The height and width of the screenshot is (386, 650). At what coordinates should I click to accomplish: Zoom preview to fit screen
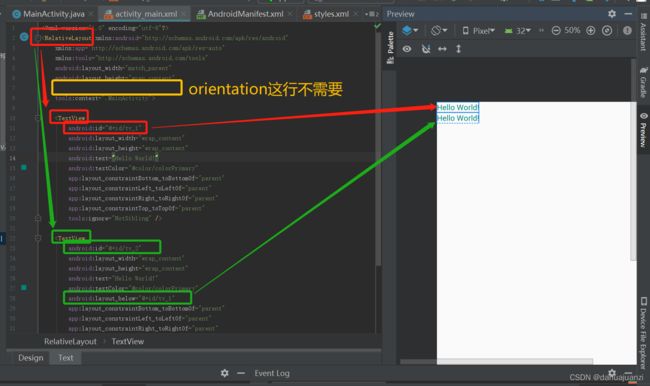tap(607, 31)
